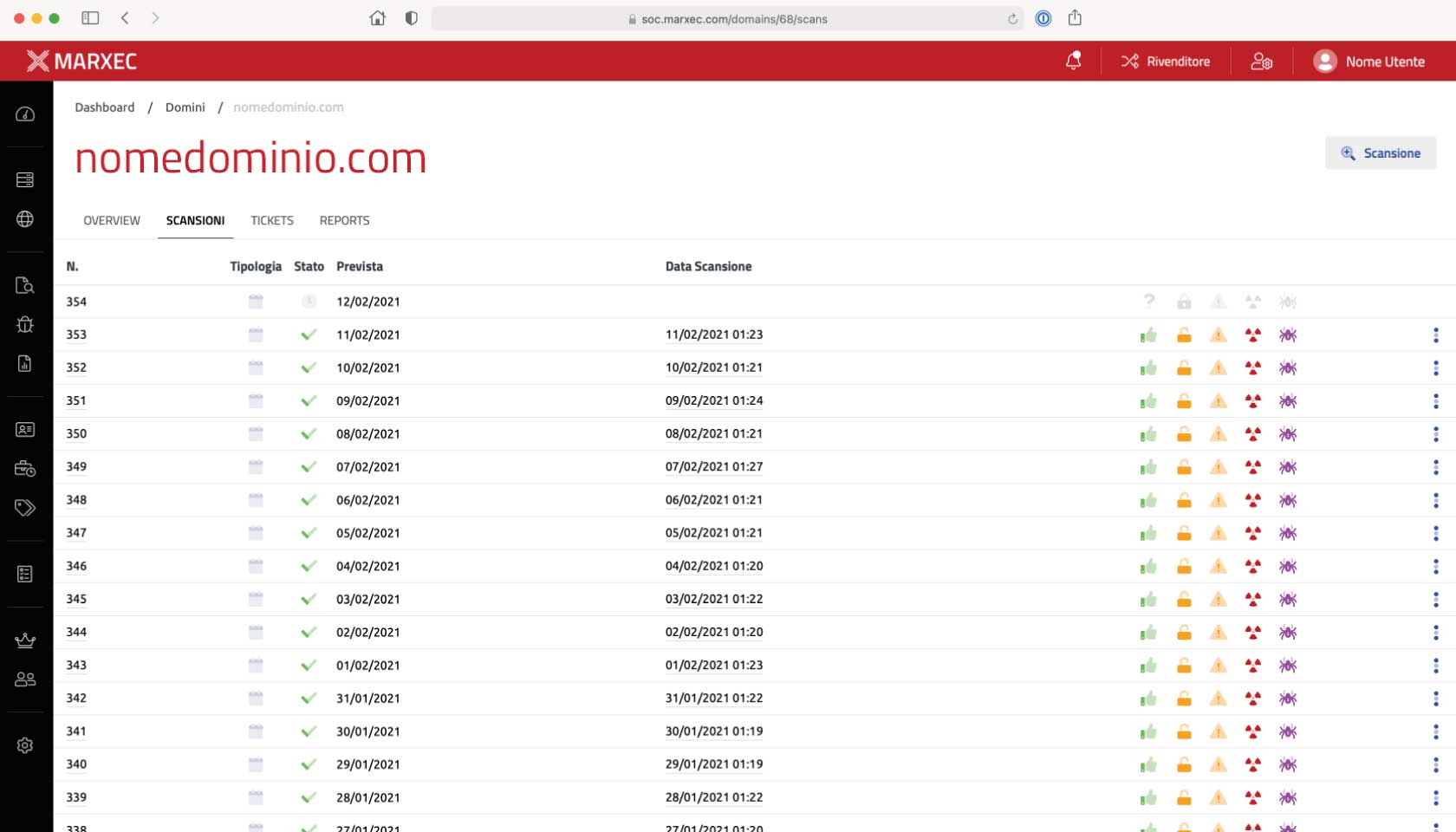
Task: Click the MARXEC logo
Action: [x=81, y=61]
